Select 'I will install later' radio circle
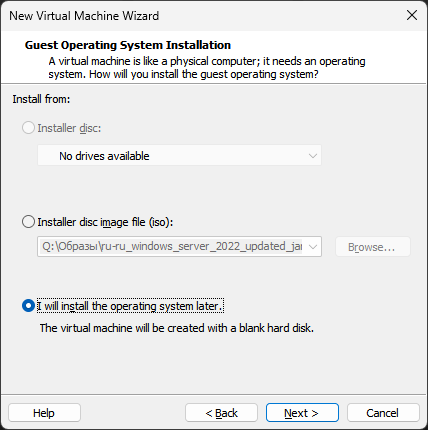 tap(28, 306)
